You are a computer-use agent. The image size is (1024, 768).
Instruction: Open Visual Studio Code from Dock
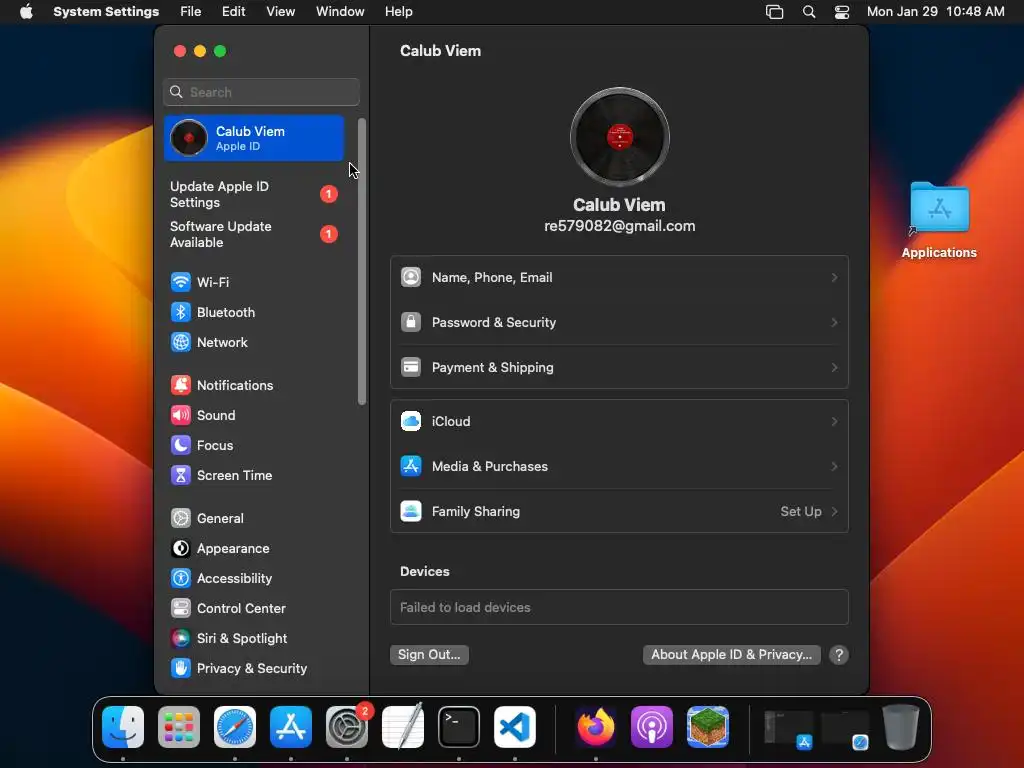515,727
